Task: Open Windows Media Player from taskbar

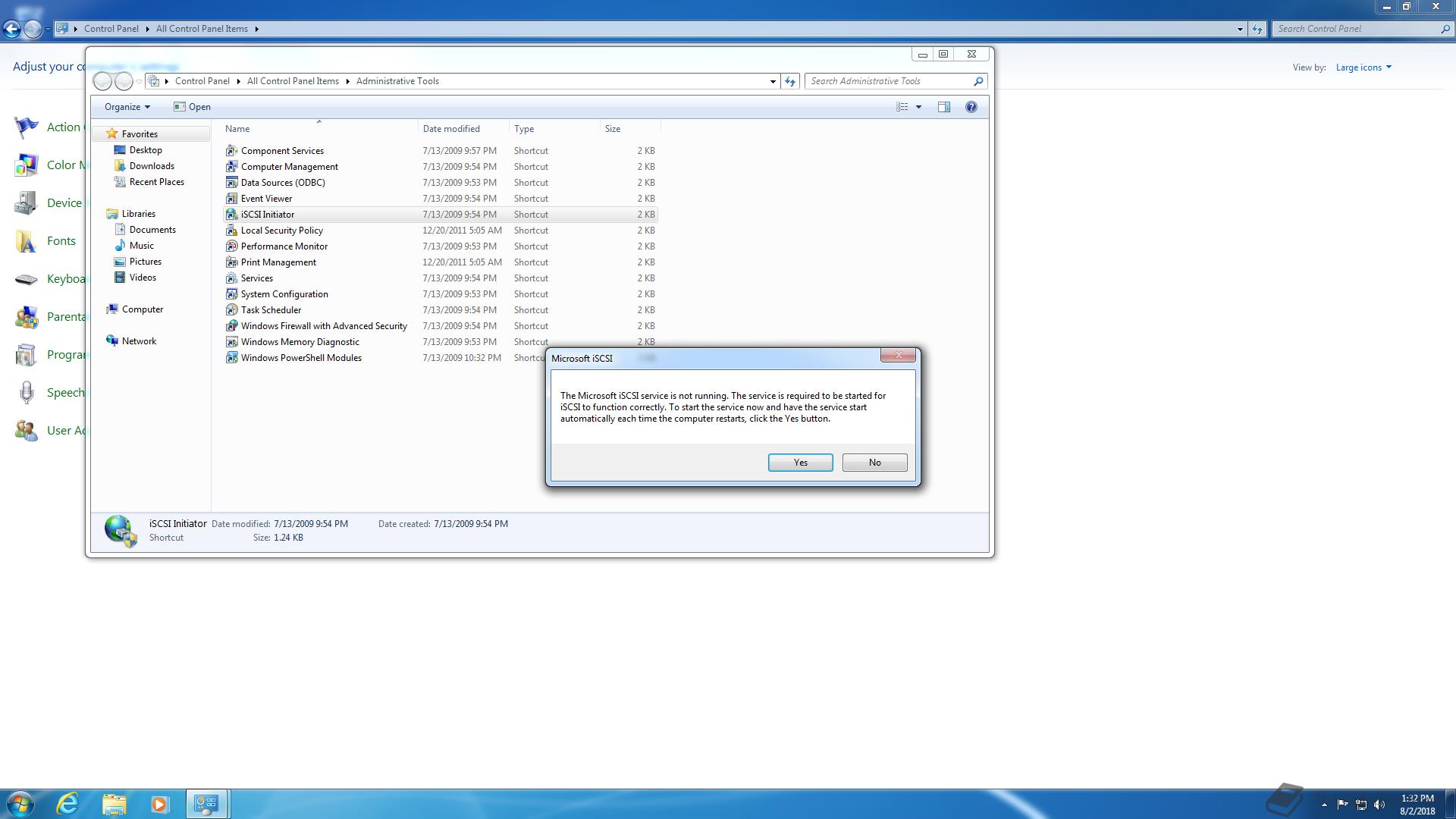Action: coord(159,804)
